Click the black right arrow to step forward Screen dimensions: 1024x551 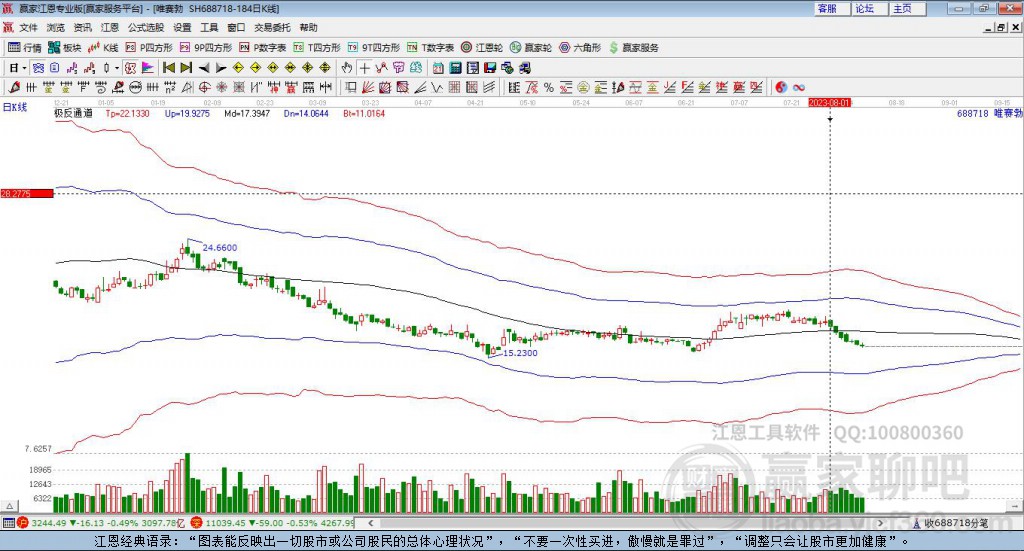[221, 68]
